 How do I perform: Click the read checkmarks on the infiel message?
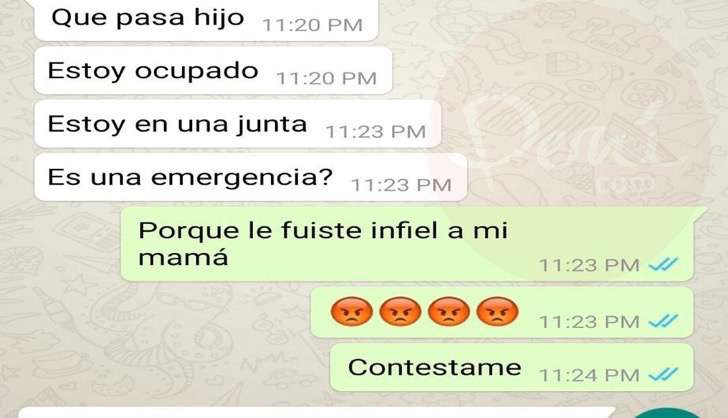point(663,264)
